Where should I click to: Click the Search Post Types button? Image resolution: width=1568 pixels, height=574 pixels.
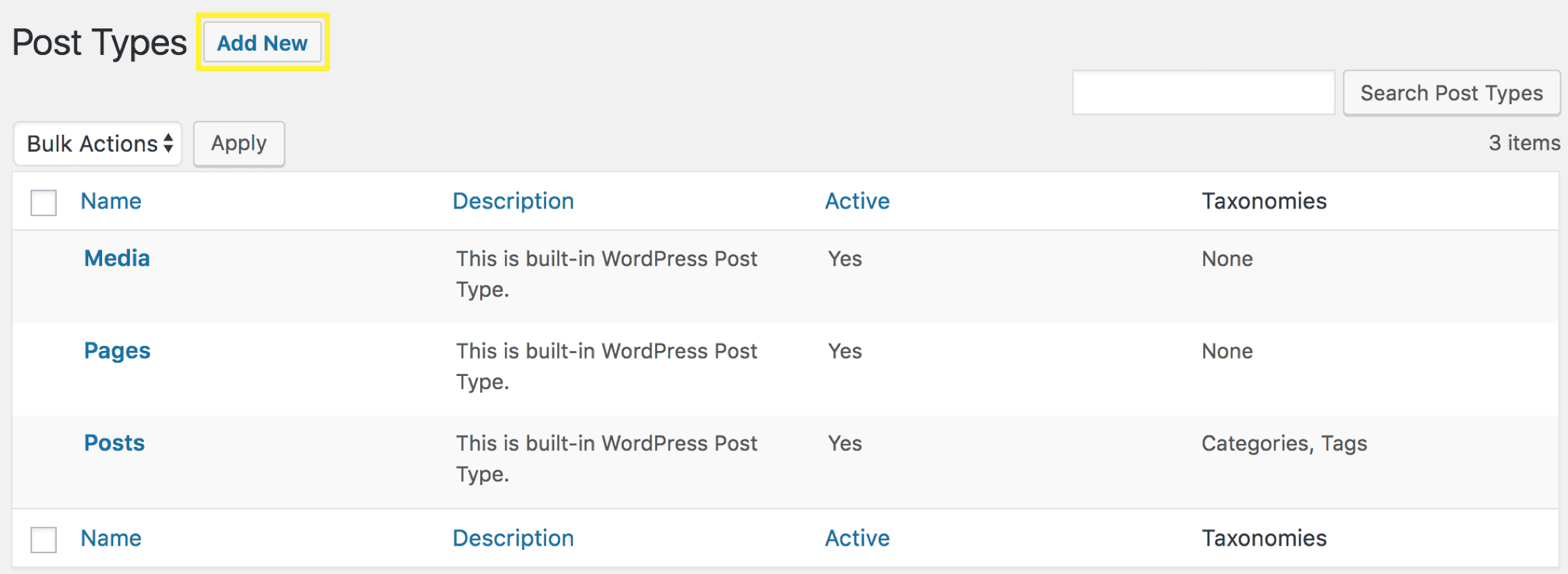(1451, 92)
